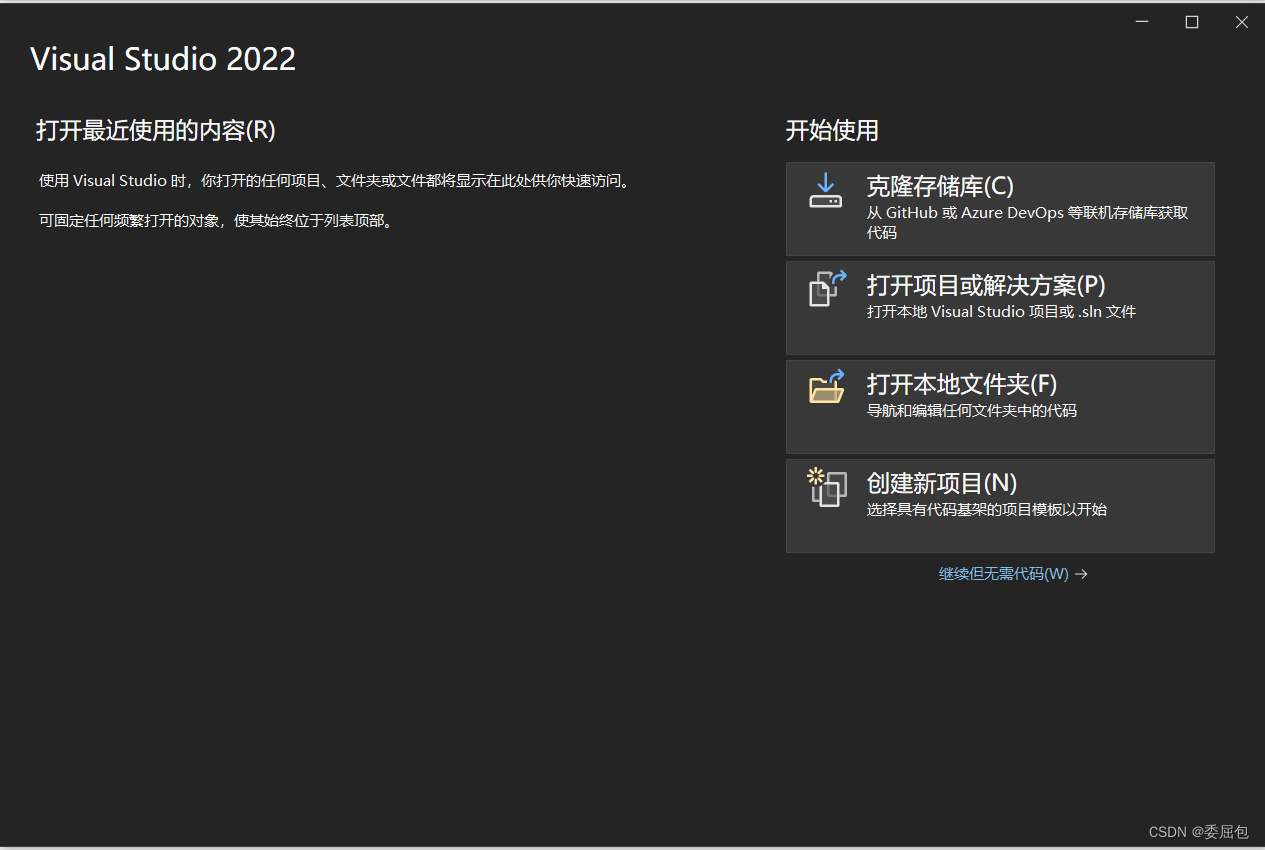Minimize the Visual Studio start window
The height and width of the screenshot is (850, 1265).
coord(1142,22)
